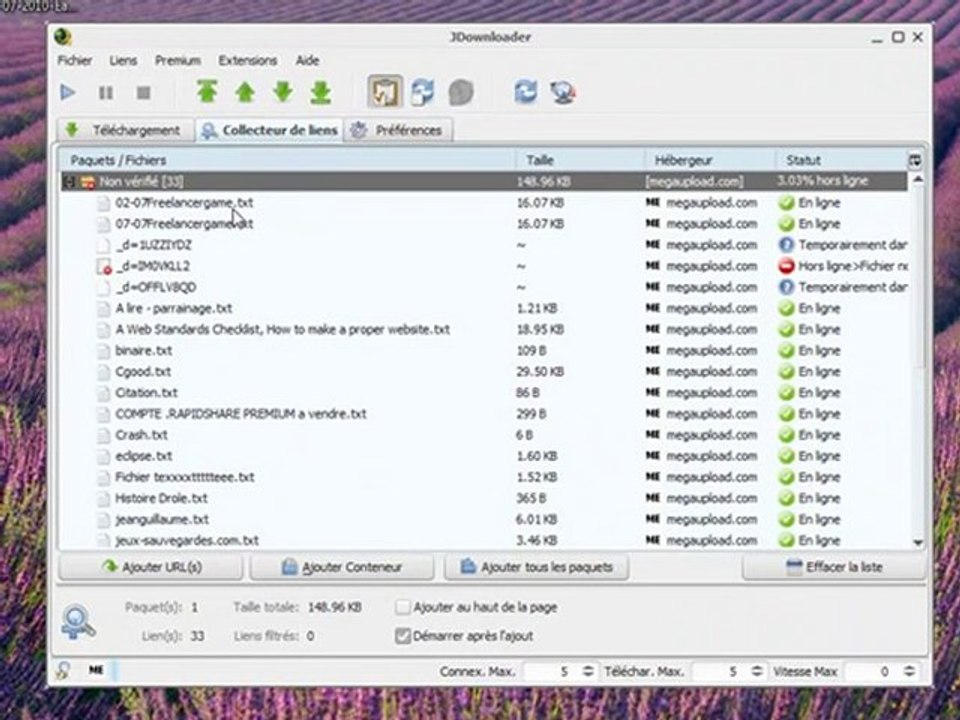Open the Fichier menu
Image resolution: width=960 pixels, height=720 pixels.
tap(75, 60)
